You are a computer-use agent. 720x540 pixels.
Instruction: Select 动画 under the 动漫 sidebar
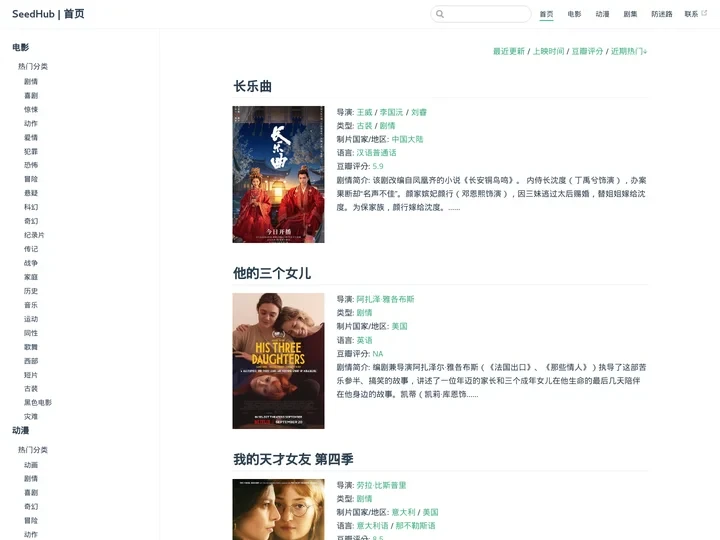(31, 465)
